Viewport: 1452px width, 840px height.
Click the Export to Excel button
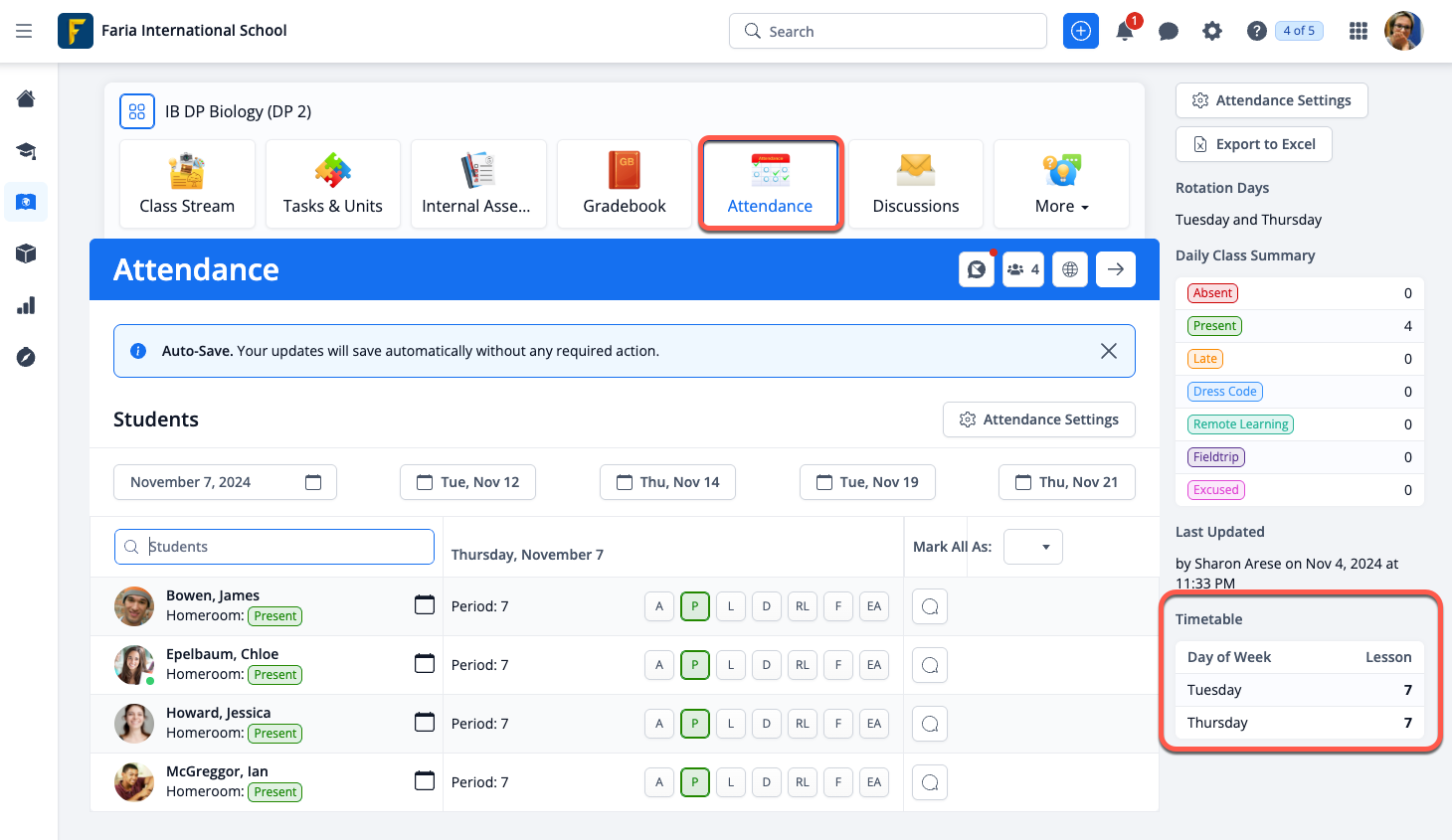tap(1254, 144)
